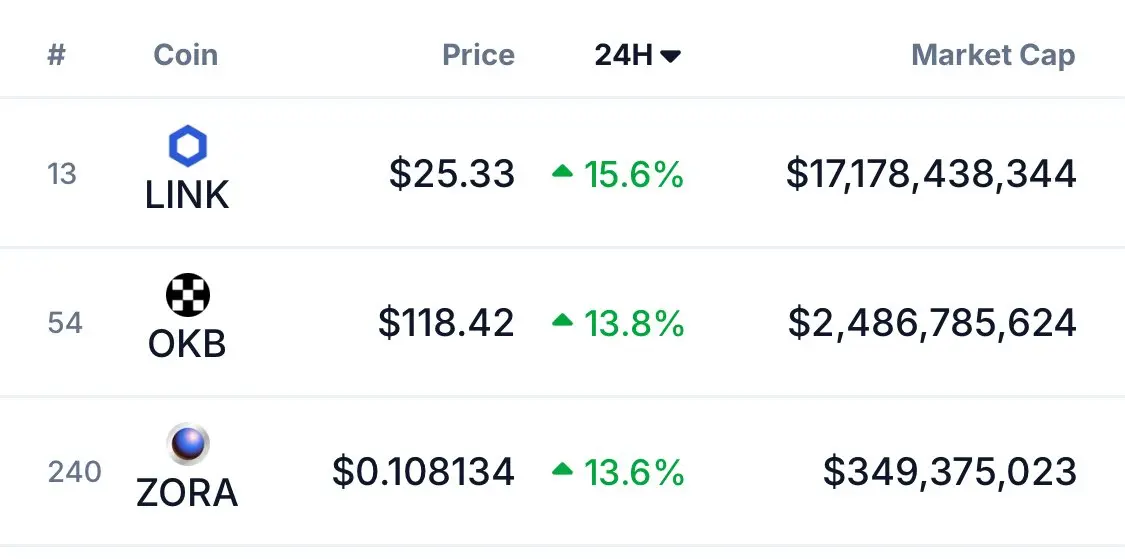This screenshot has height=559, width=1125.
Task: Select the LINK market cap $17,178,438,344 value
Action: [x=931, y=174]
